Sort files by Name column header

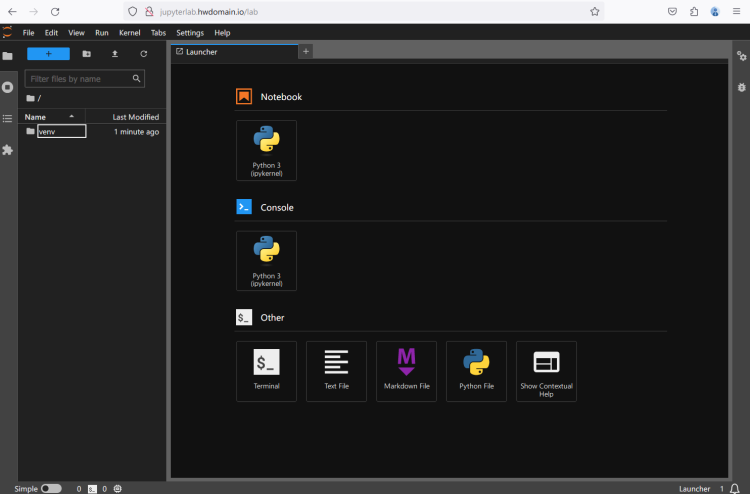tap(52, 117)
